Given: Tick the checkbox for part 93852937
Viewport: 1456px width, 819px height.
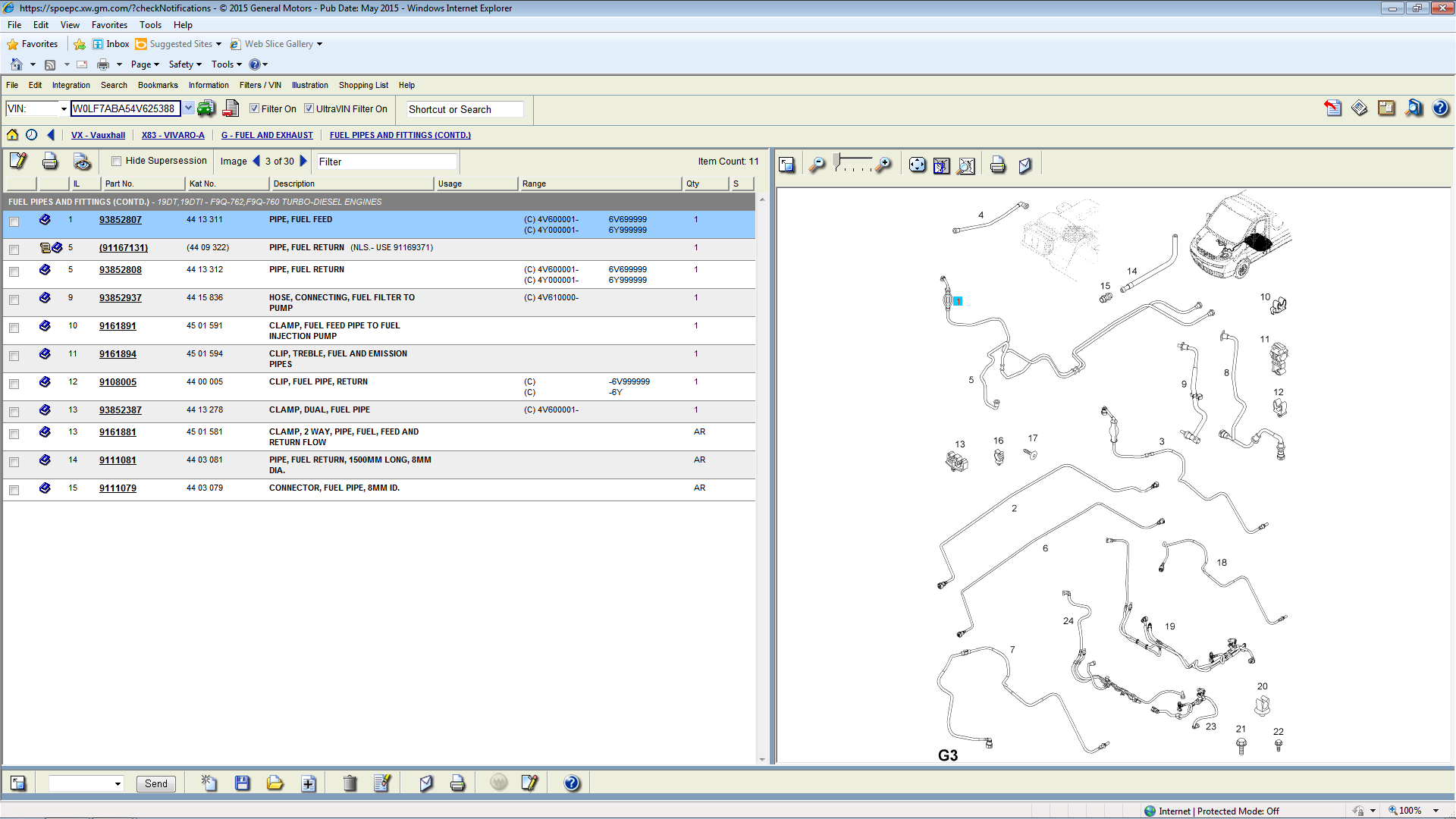Looking at the screenshot, I should (x=14, y=300).
